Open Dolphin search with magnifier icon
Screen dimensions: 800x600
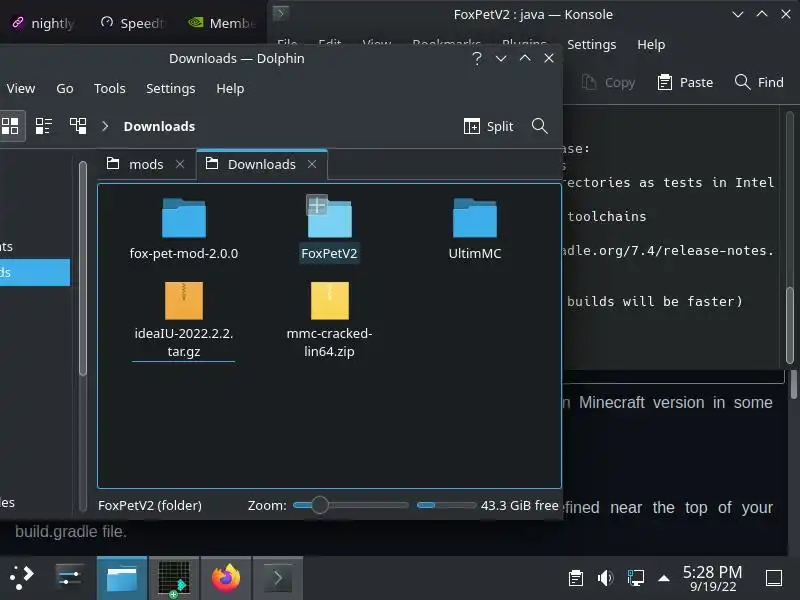(540, 126)
